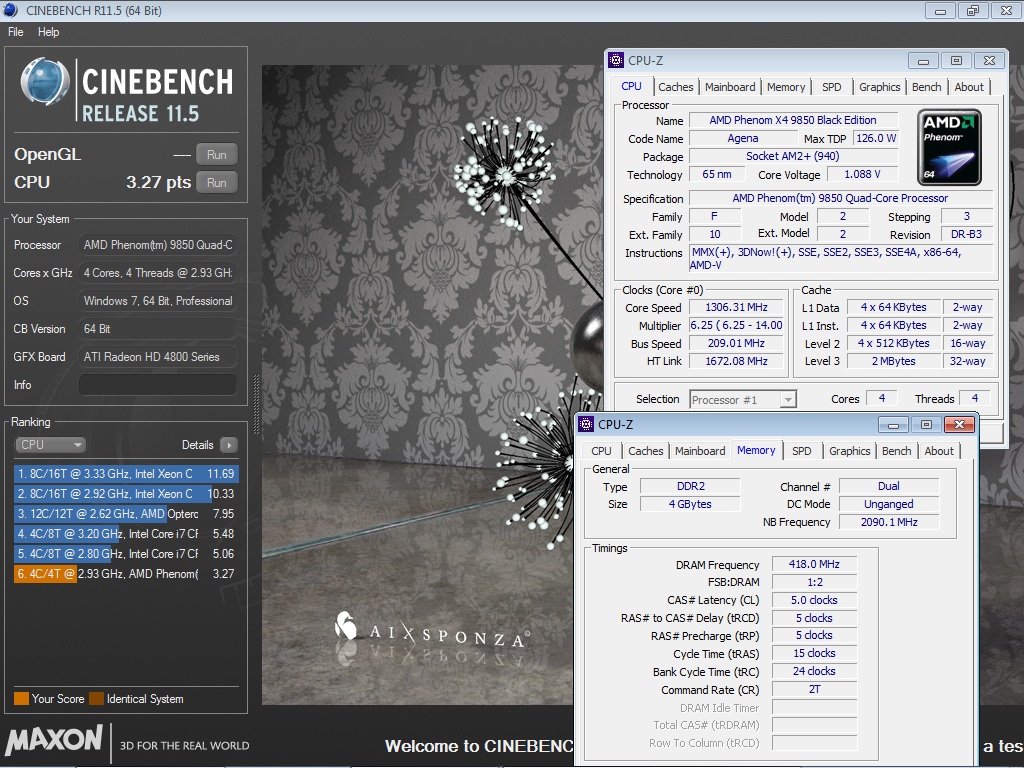
Task: Select ranking entry 3 AMD Opteron 12C/12T
Action: click(126, 514)
